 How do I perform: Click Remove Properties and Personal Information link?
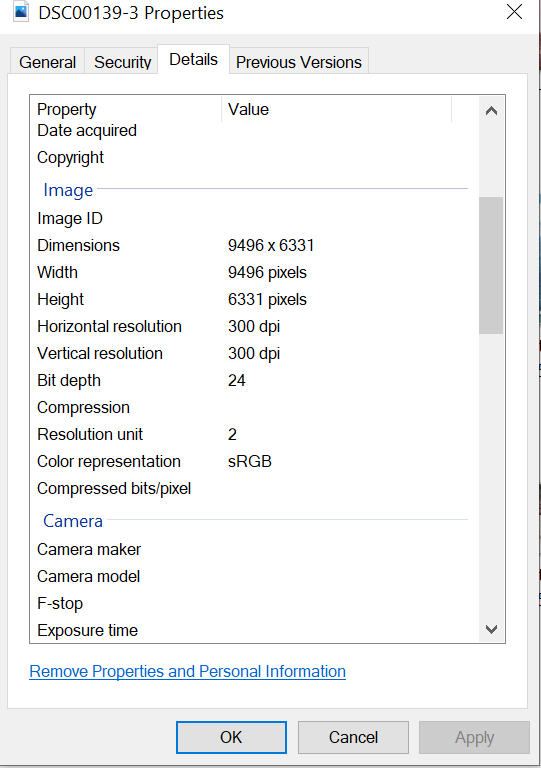[188, 671]
